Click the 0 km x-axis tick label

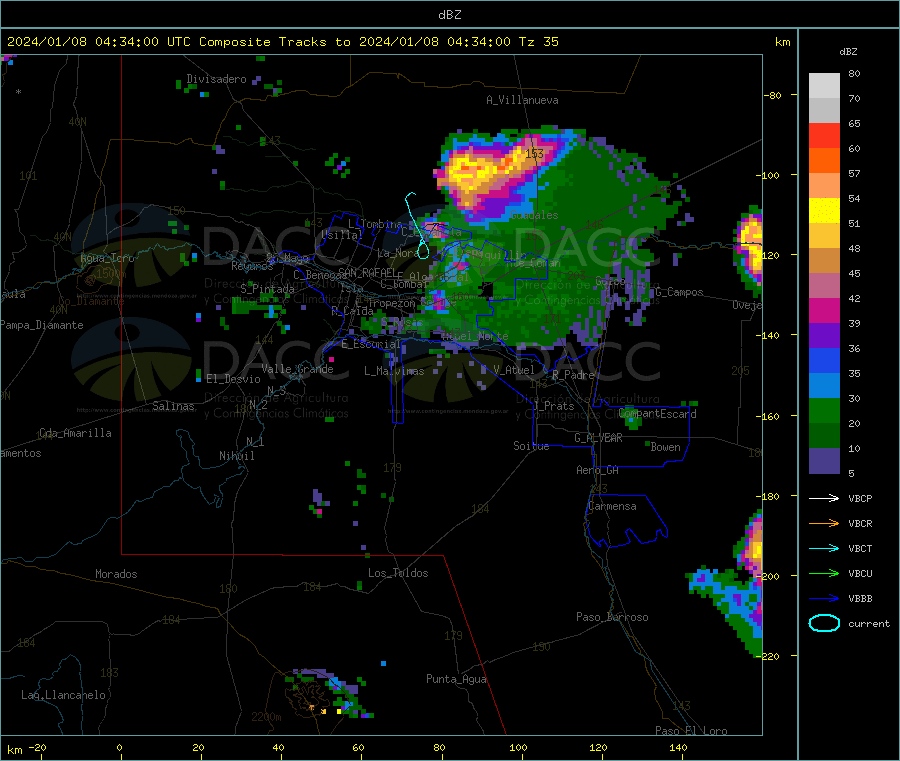[119, 747]
